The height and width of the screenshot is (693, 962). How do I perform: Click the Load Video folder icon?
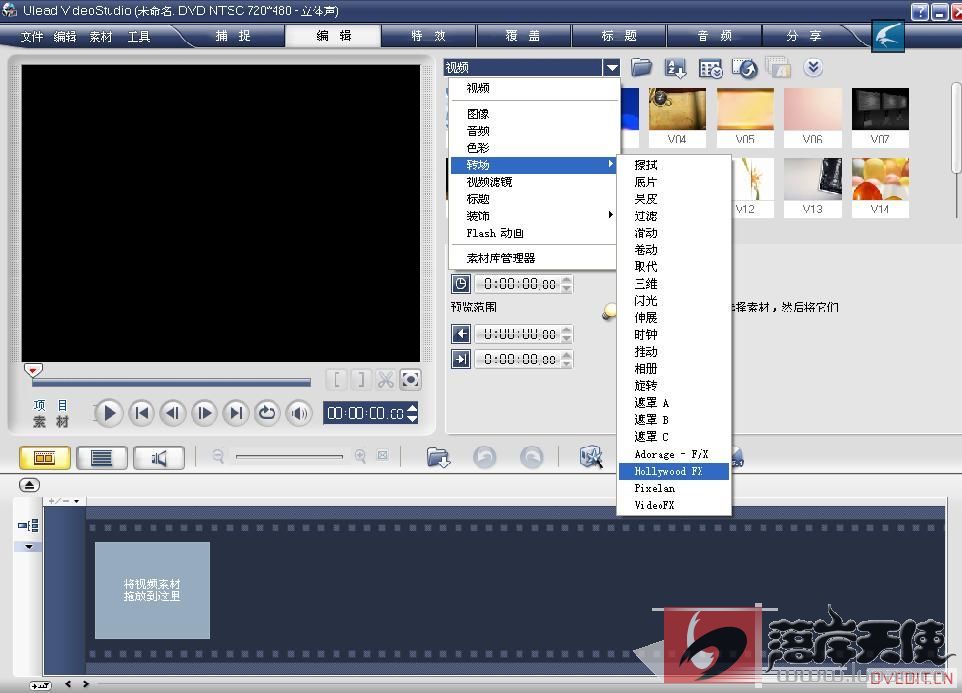pyautogui.click(x=641, y=67)
